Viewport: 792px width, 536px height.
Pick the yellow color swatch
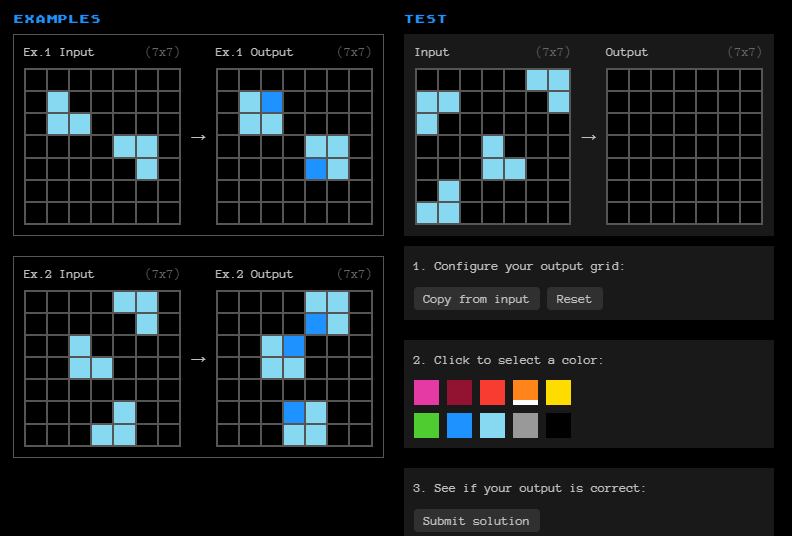pos(558,393)
